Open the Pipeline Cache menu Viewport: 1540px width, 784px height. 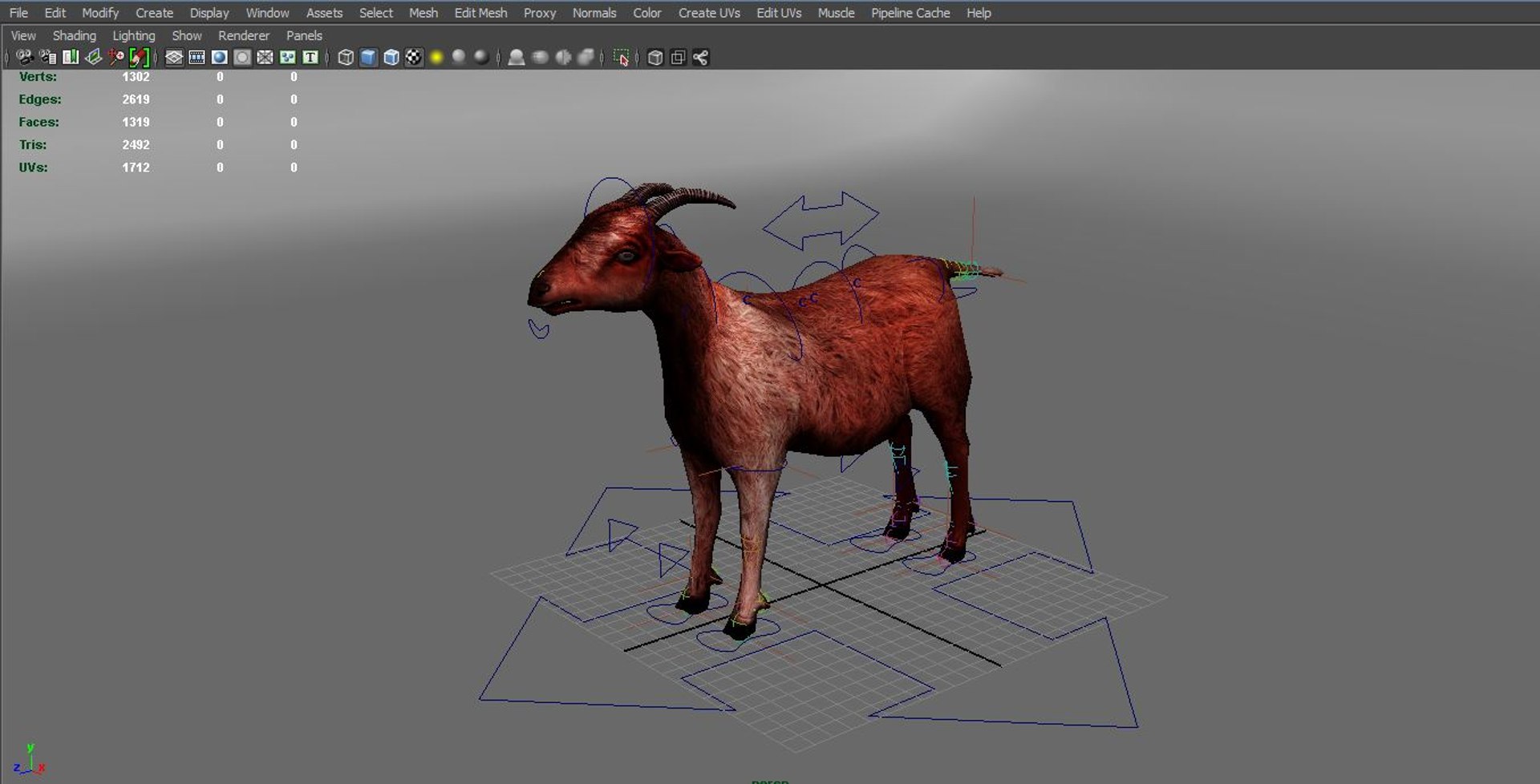(910, 13)
